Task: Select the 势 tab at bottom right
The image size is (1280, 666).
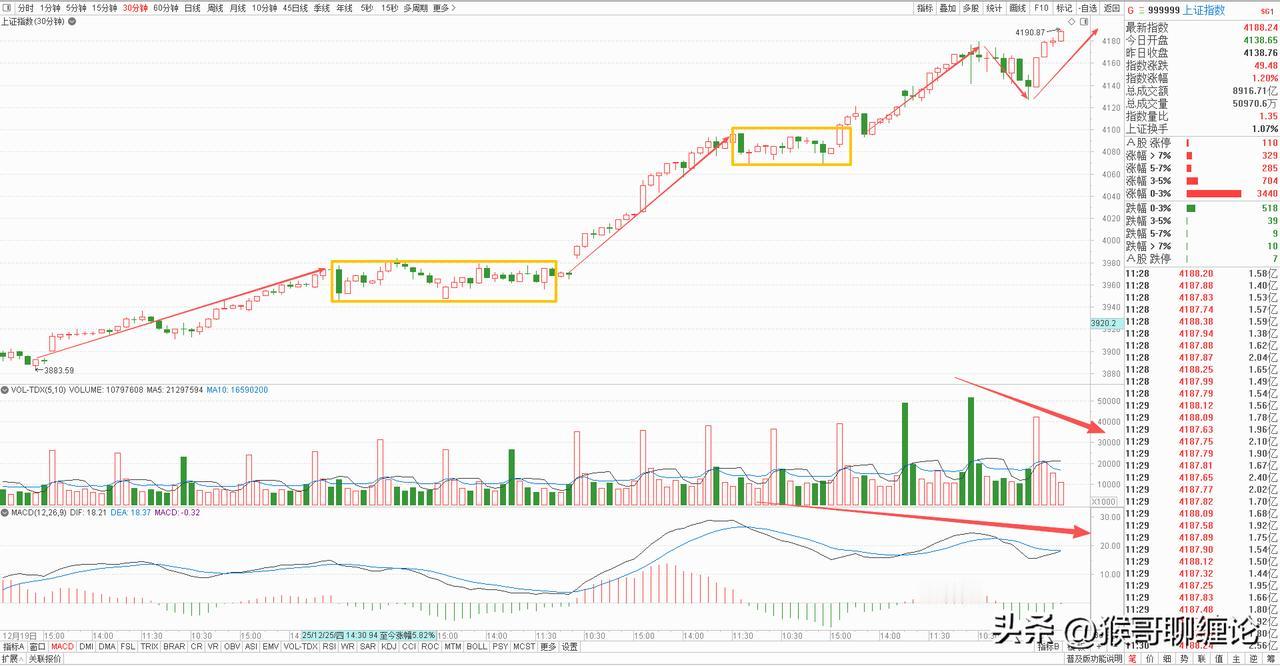Action: pyautogui.click(x=1185, y=659)
